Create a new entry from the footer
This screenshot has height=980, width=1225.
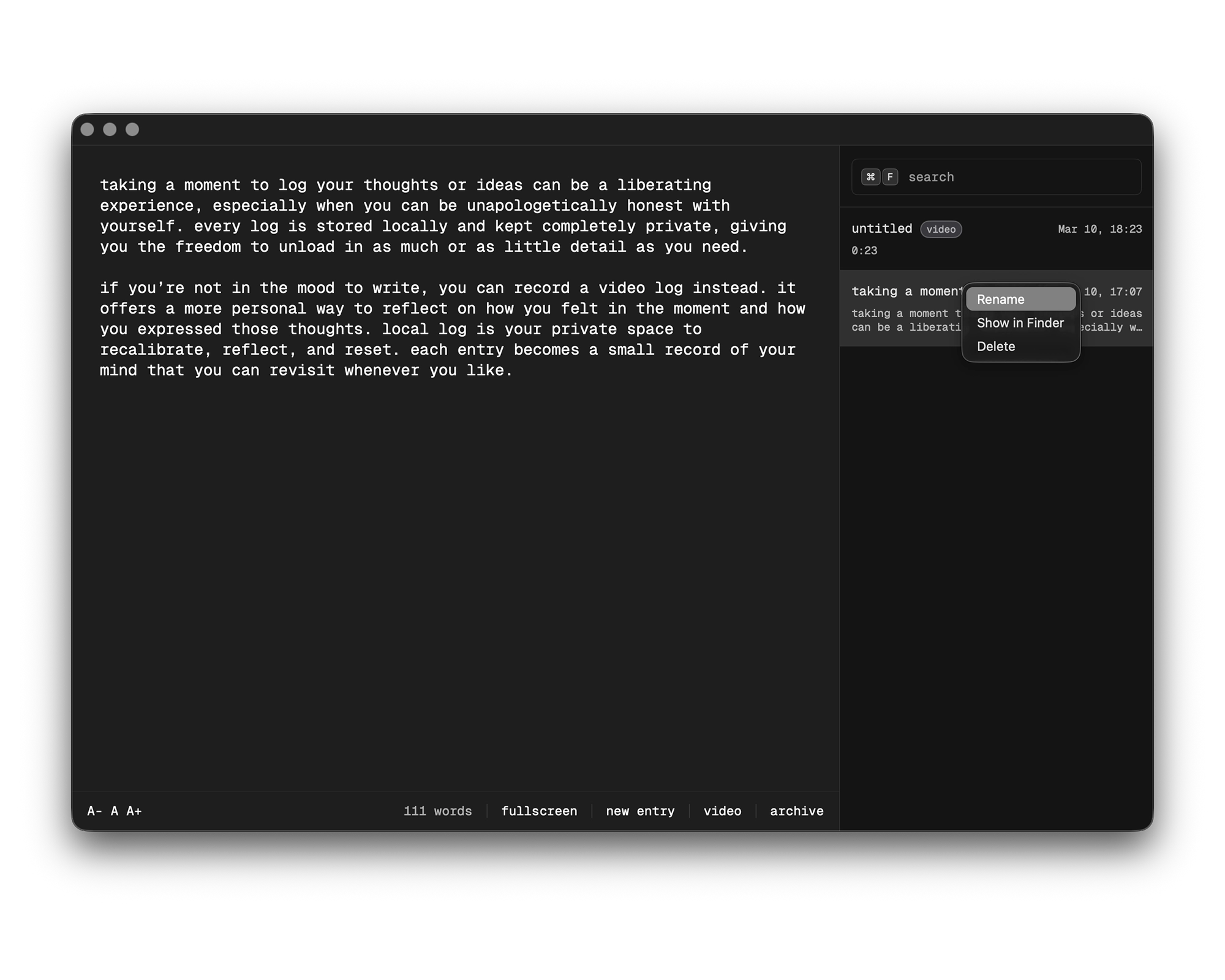[x=639, y=810]
